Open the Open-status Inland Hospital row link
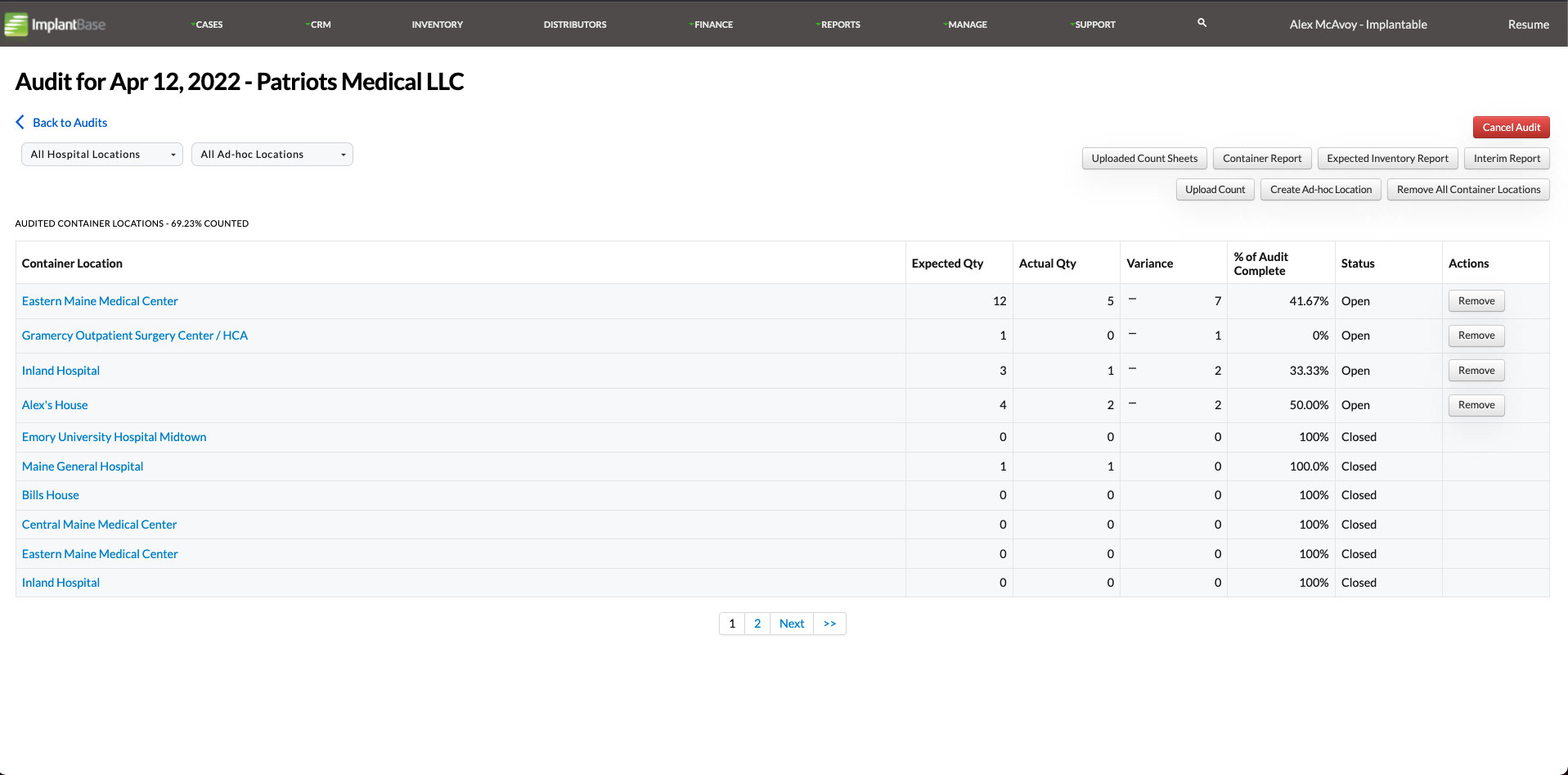Viewport: 1568px width, 775px height. coord(61,371)
